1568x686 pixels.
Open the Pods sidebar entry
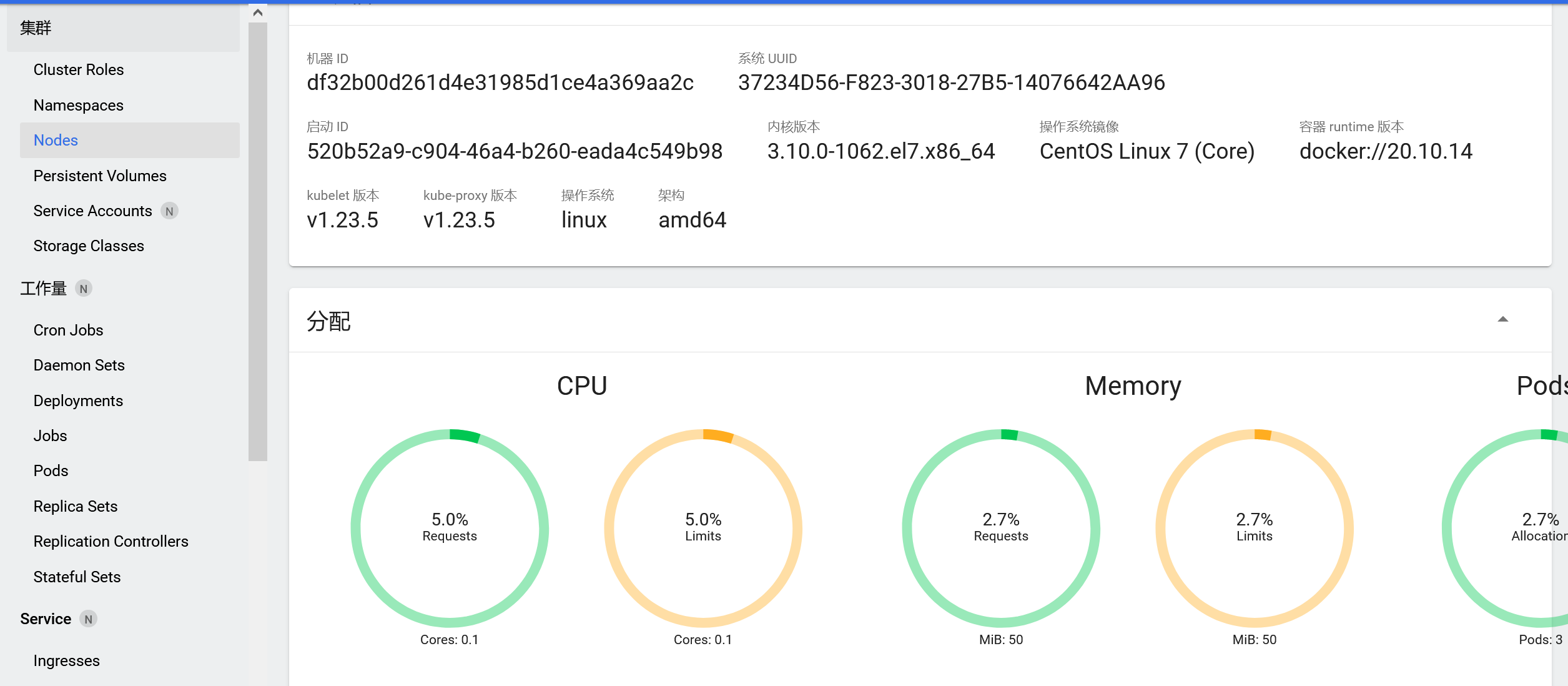[51, 471]
